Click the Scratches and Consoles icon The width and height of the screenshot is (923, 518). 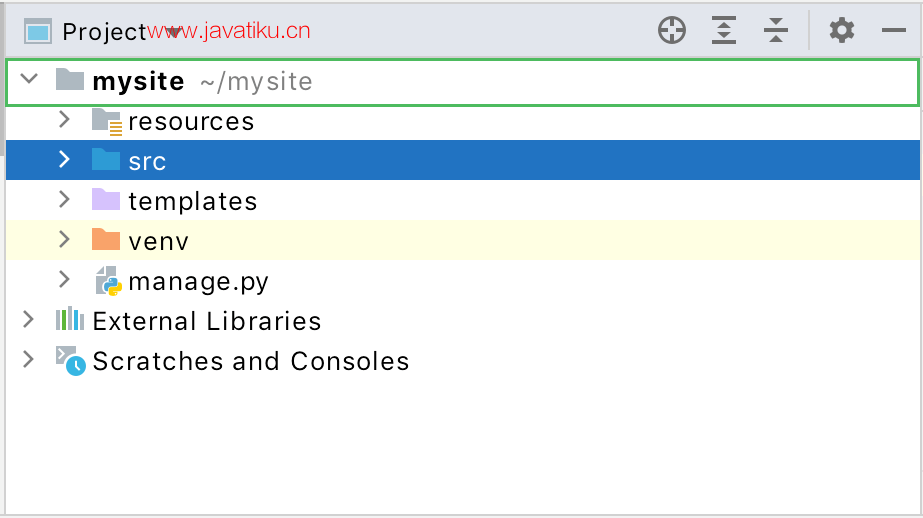[70, 360]
